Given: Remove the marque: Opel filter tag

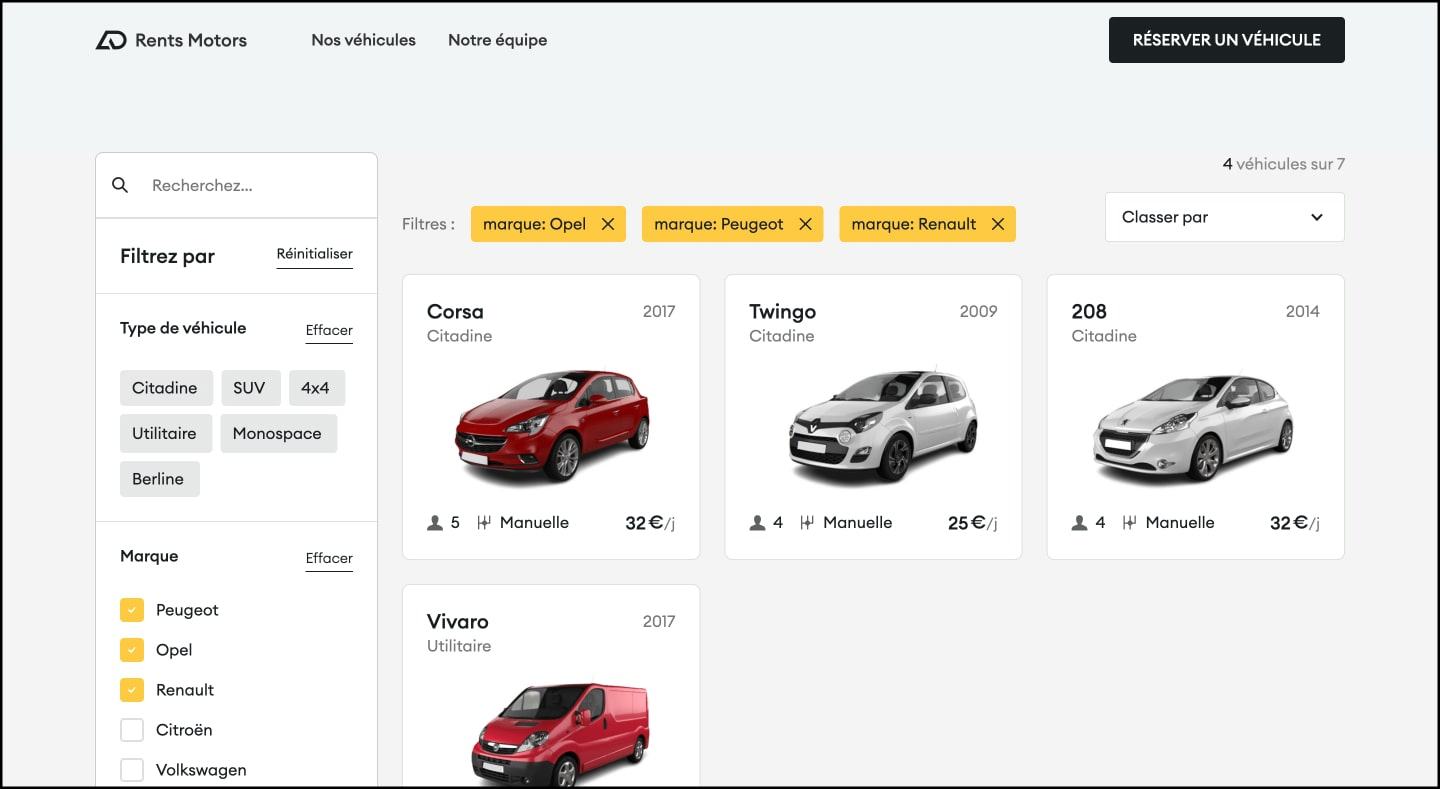Looking at the screenshot, I should coord(607,224).
